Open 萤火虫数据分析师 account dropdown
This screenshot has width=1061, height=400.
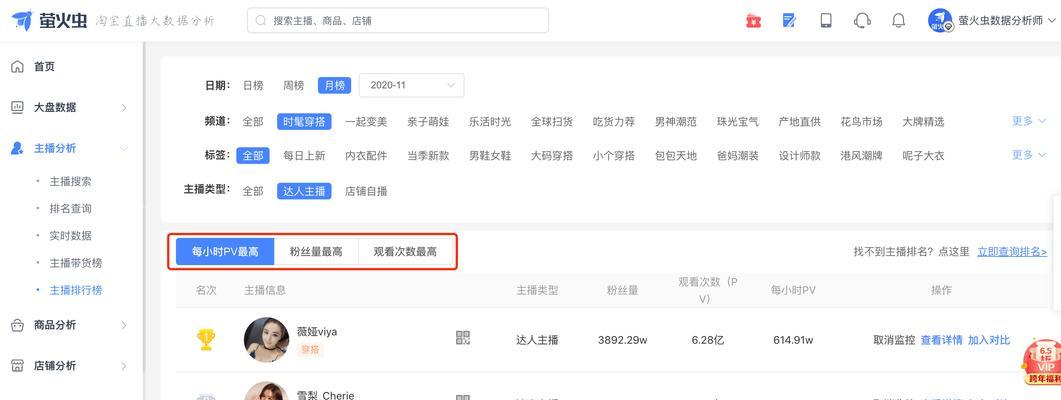[1006, 20]
